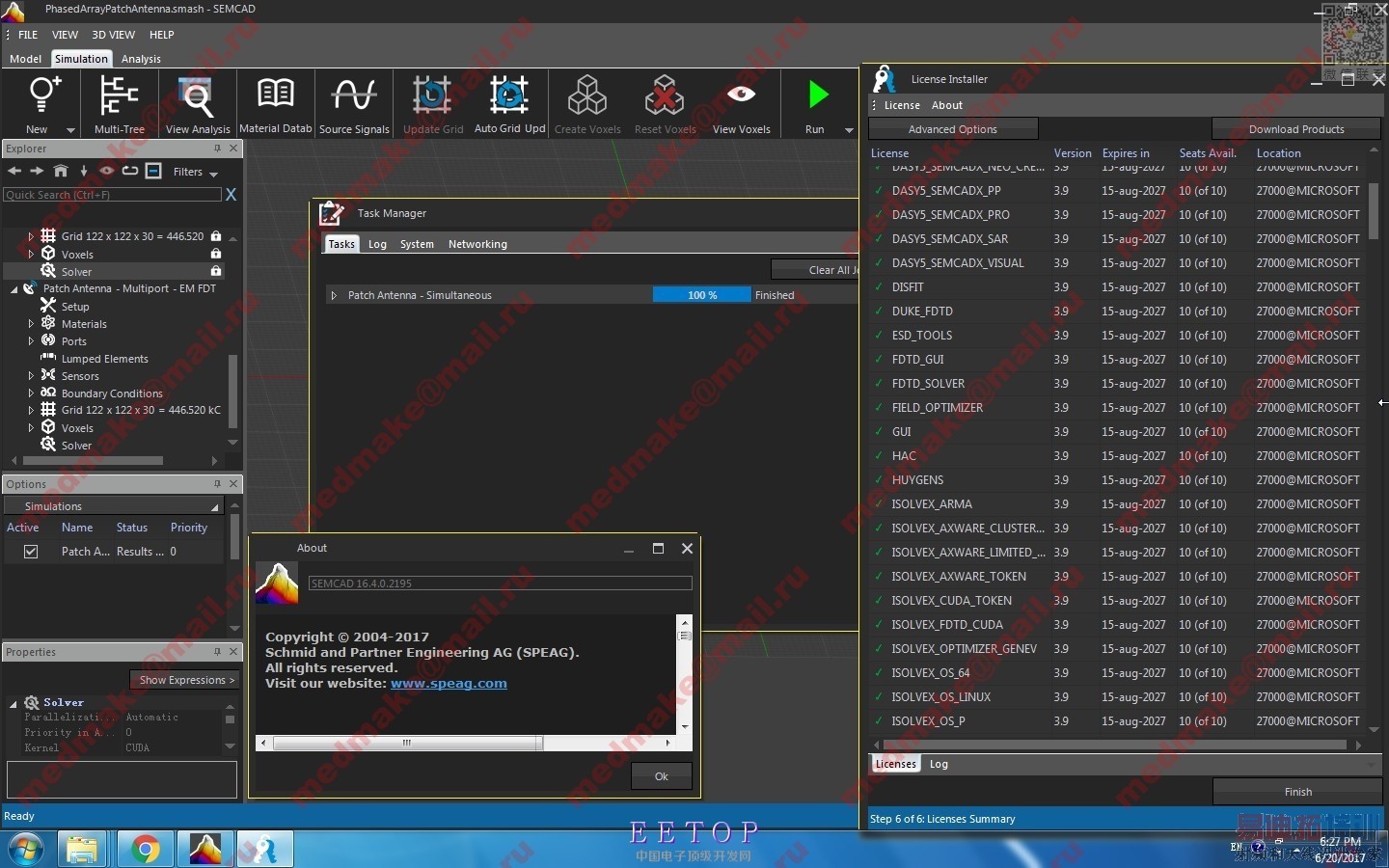Pin the Explorer panel
This screenshot has height=868, width=1389.
point(217,149)
